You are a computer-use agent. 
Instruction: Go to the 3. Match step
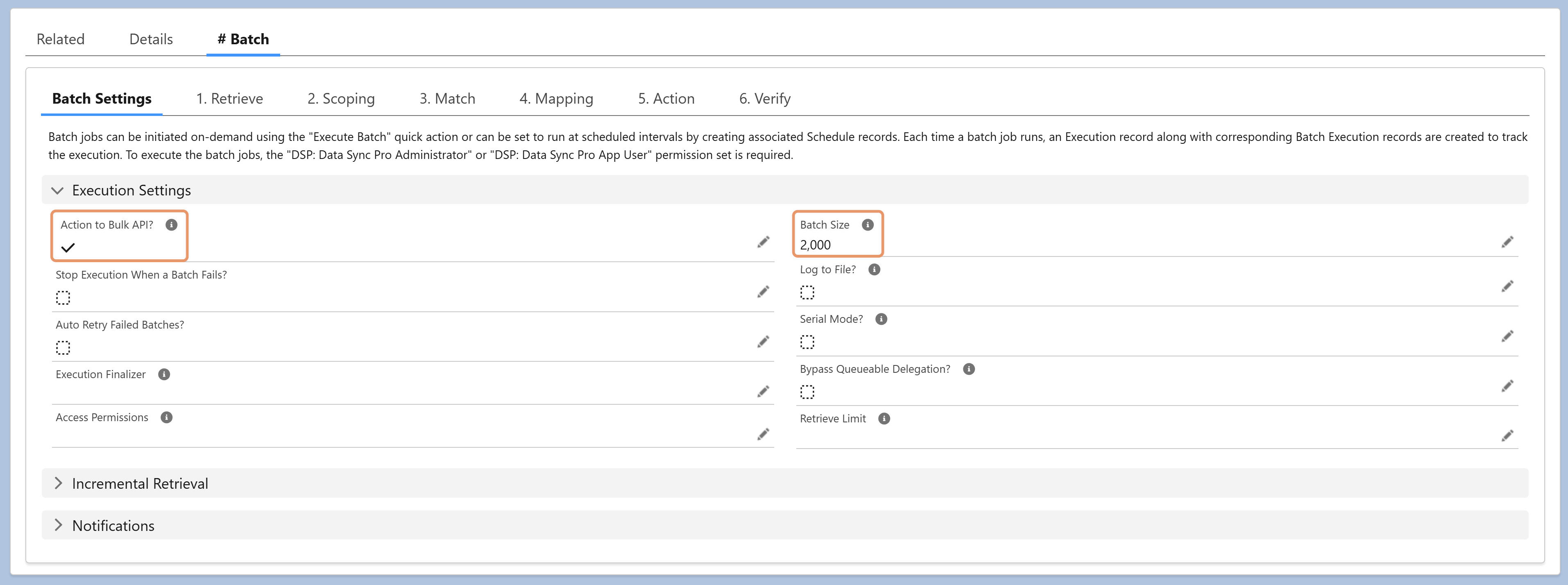[x=447, y=99]
